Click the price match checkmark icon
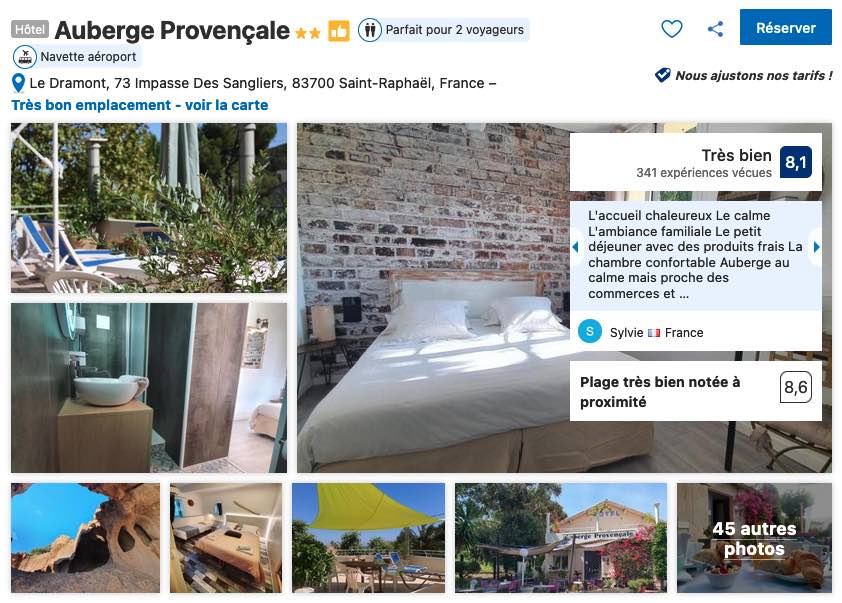Viewport: 842px width, 603px height. click(x=663, y=75)
